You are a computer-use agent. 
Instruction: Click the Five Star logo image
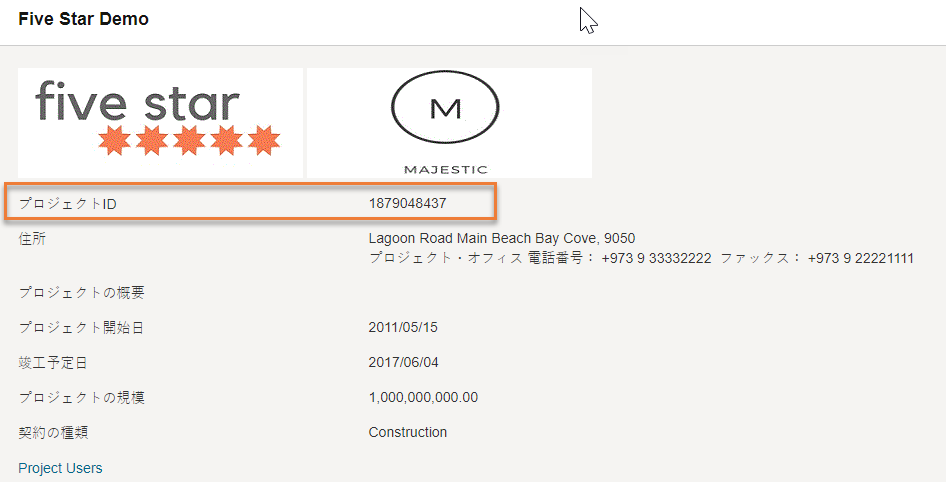pos(160,123)
